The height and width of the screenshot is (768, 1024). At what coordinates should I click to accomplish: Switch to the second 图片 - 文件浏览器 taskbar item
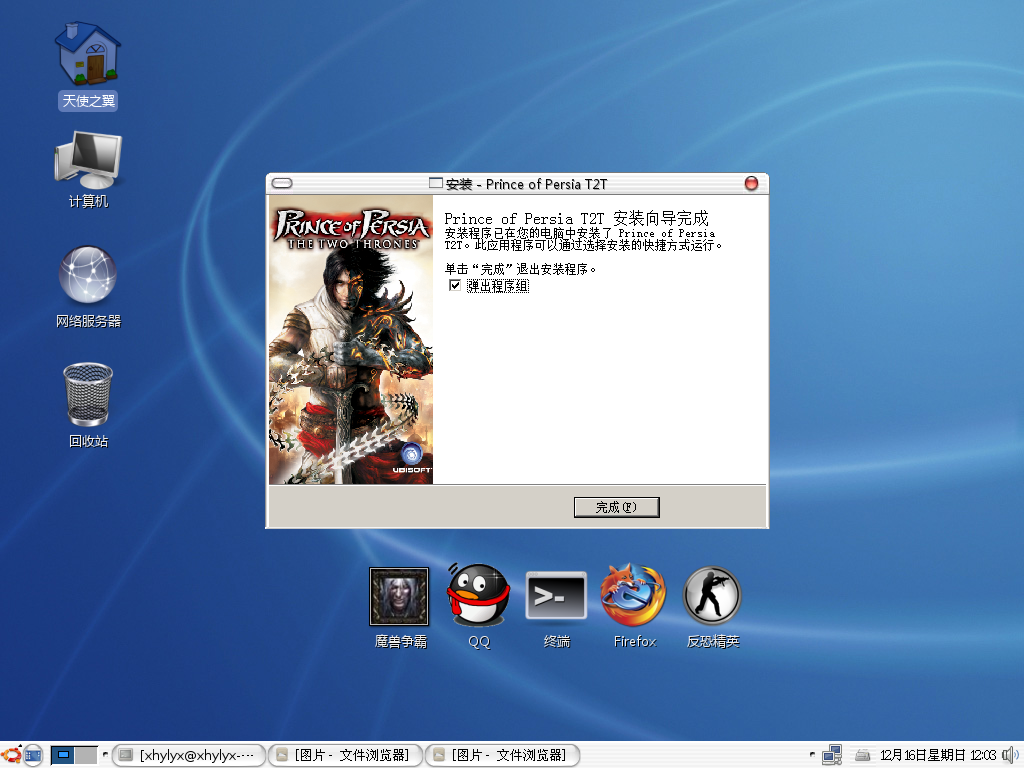[502, 756]
